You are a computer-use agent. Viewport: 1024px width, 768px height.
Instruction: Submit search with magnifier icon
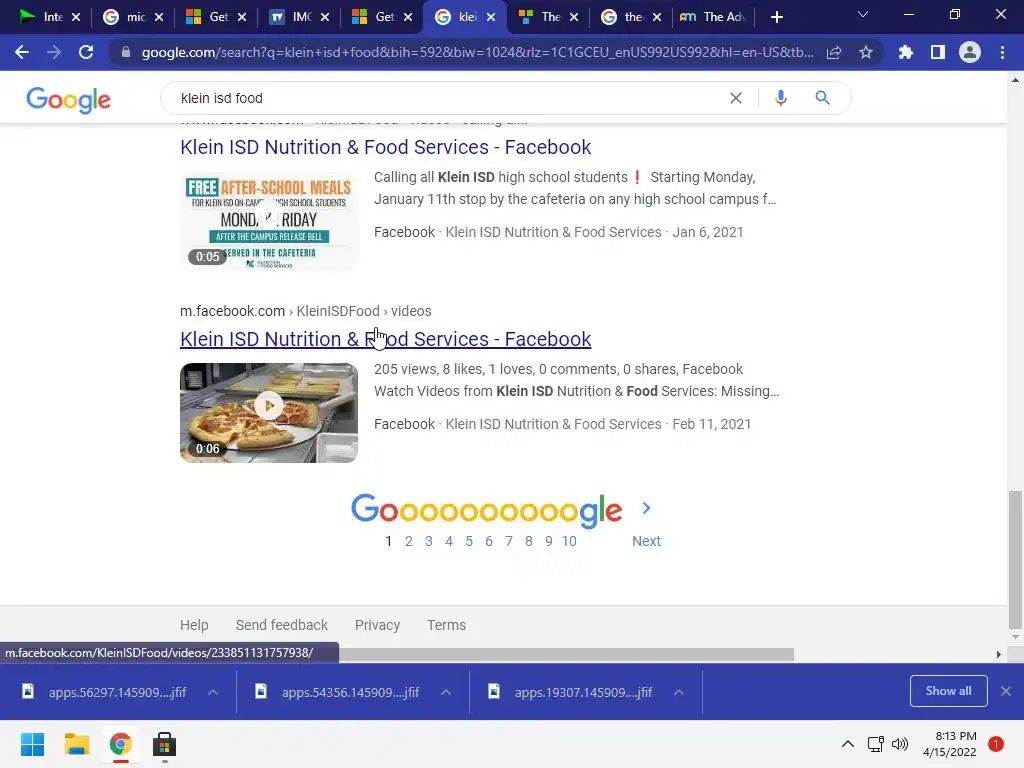pyautogui.click(x=822, y=98)
